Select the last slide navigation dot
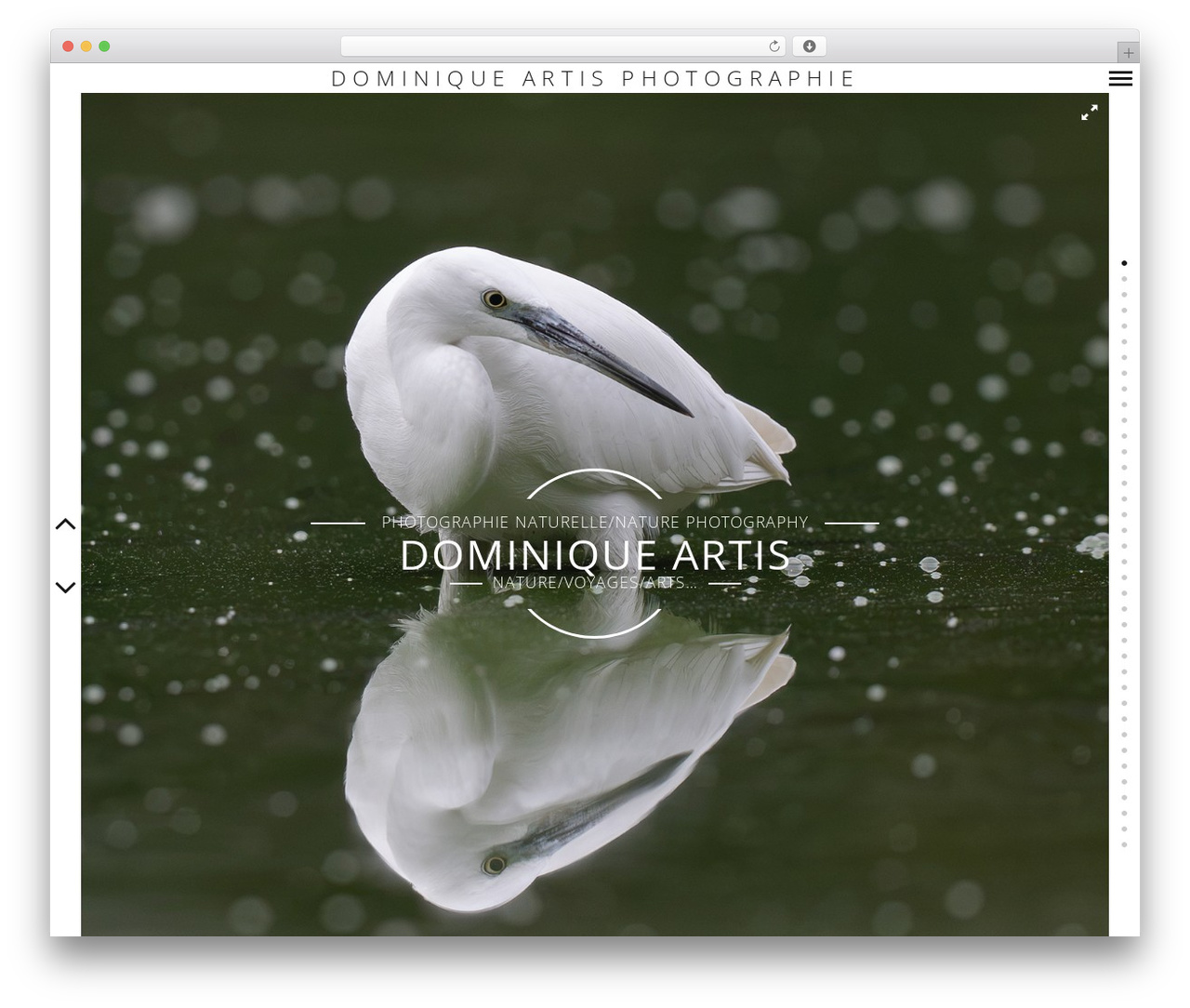The image size is (1190, 1008). (1124, 845)
